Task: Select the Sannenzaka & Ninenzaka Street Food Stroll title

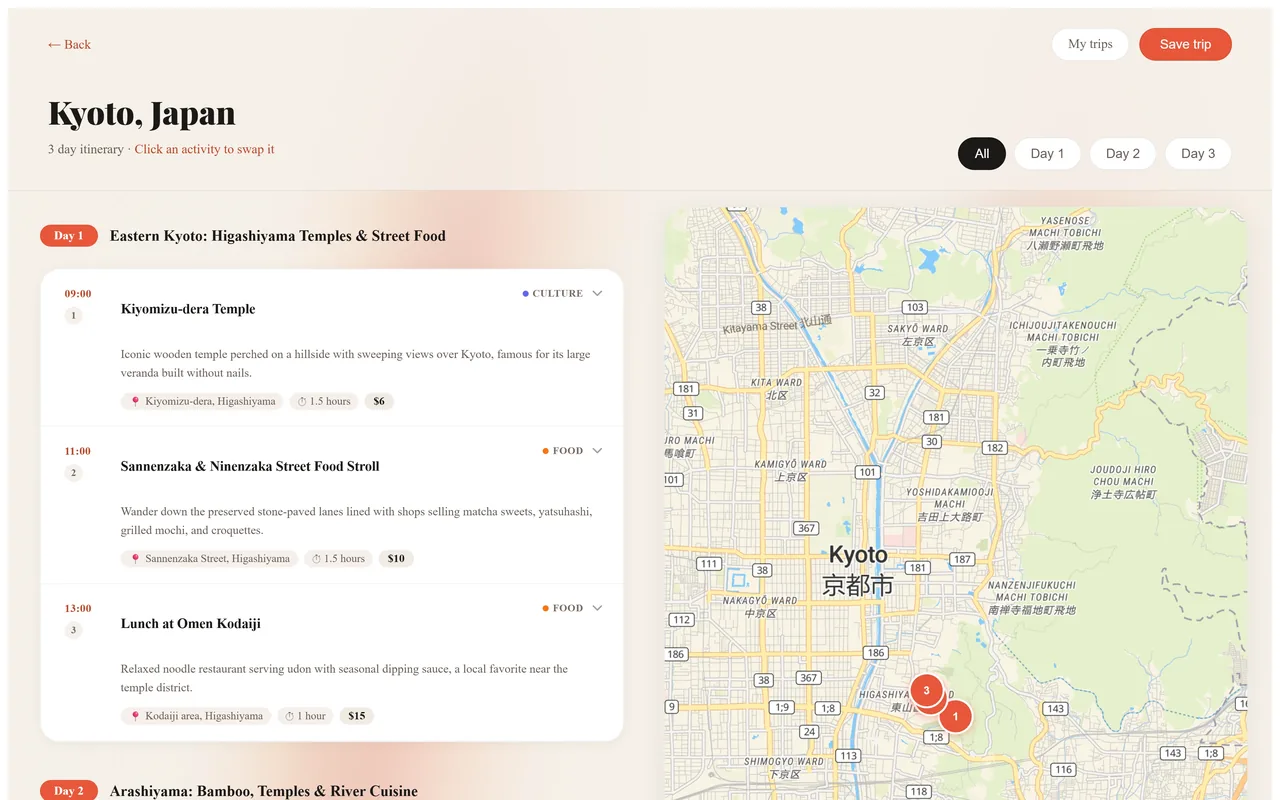Action: 250,466
